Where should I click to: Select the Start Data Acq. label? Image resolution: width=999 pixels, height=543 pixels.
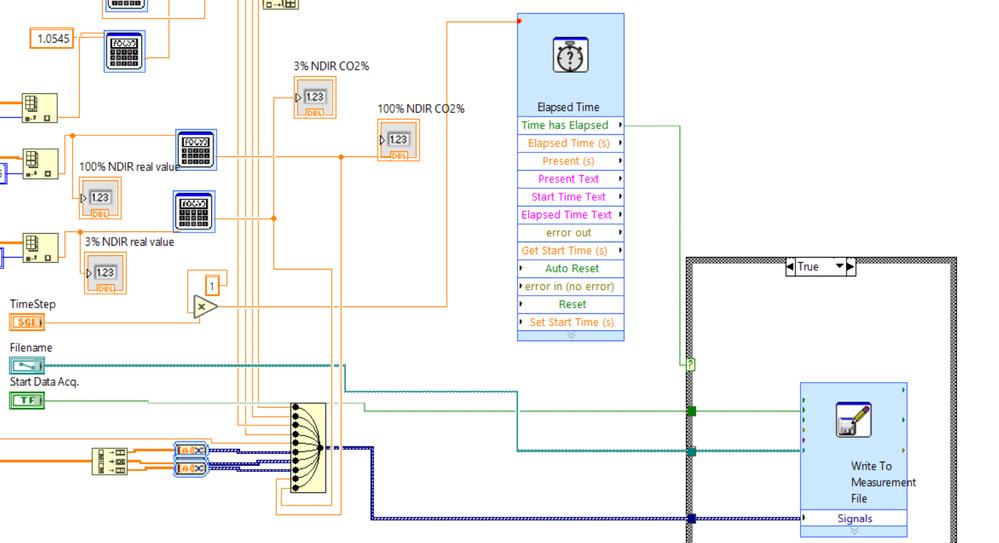click(x=44, y=382)
